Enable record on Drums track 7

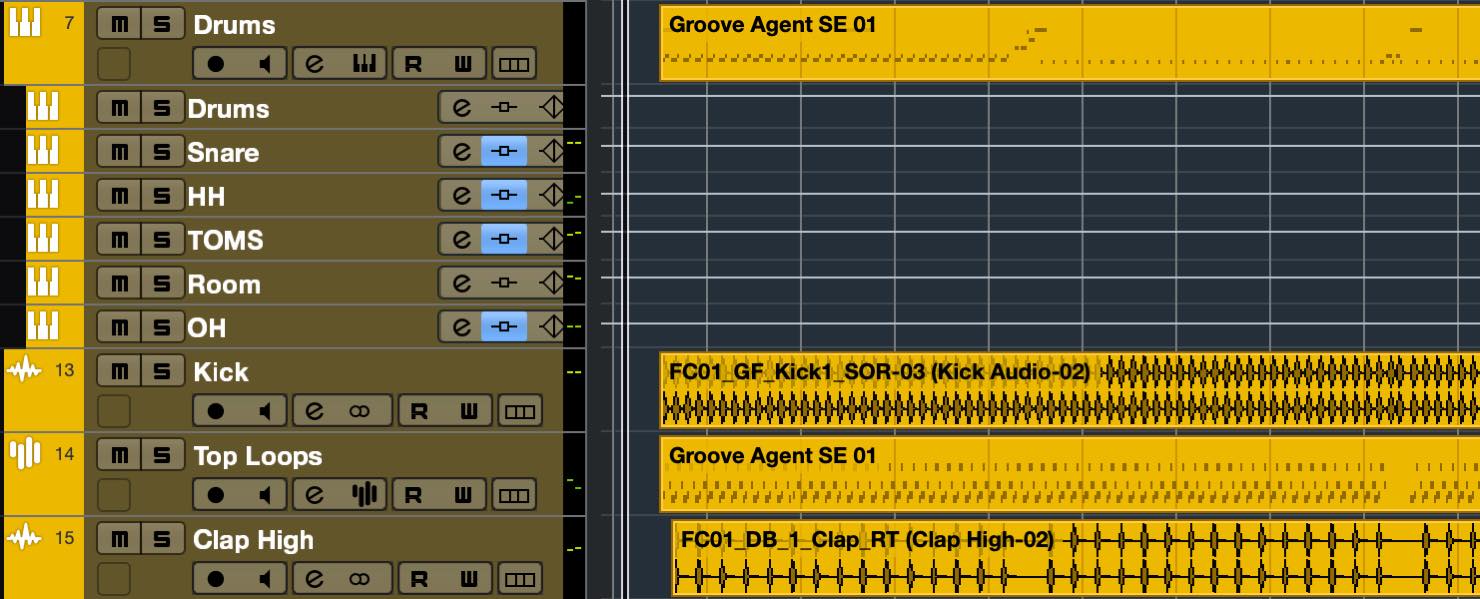(216, 64)
